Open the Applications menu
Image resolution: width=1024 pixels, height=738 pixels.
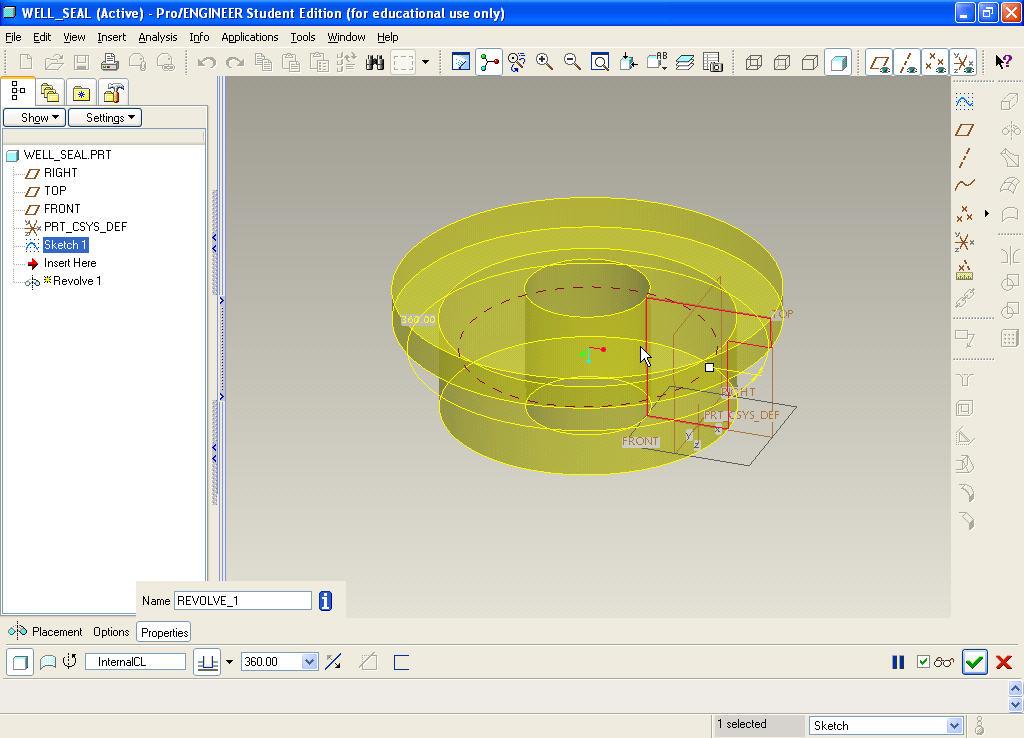pyautogui.click(x=249, y=37)
